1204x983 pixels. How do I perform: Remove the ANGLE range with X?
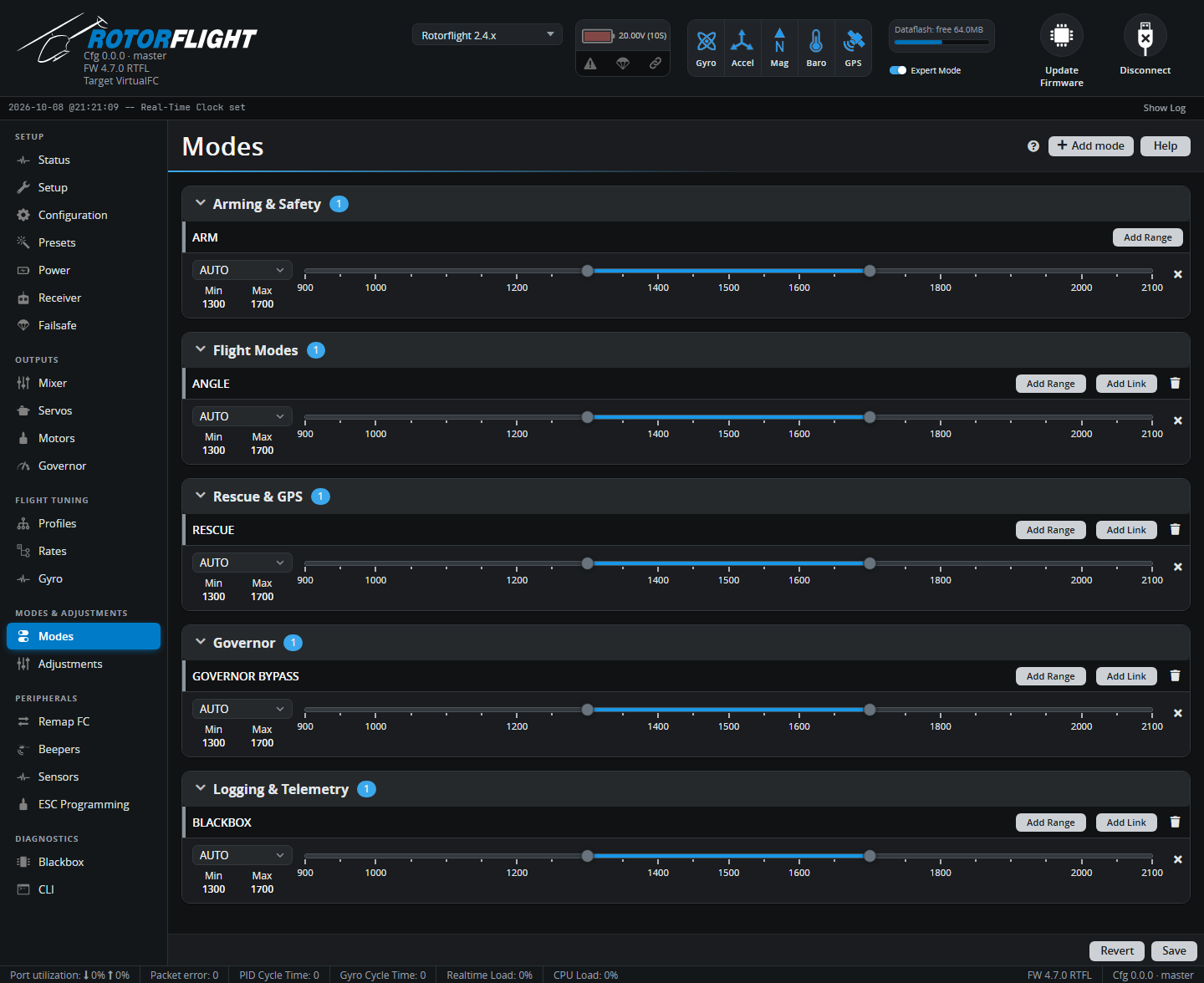(x=1178, y=420)
